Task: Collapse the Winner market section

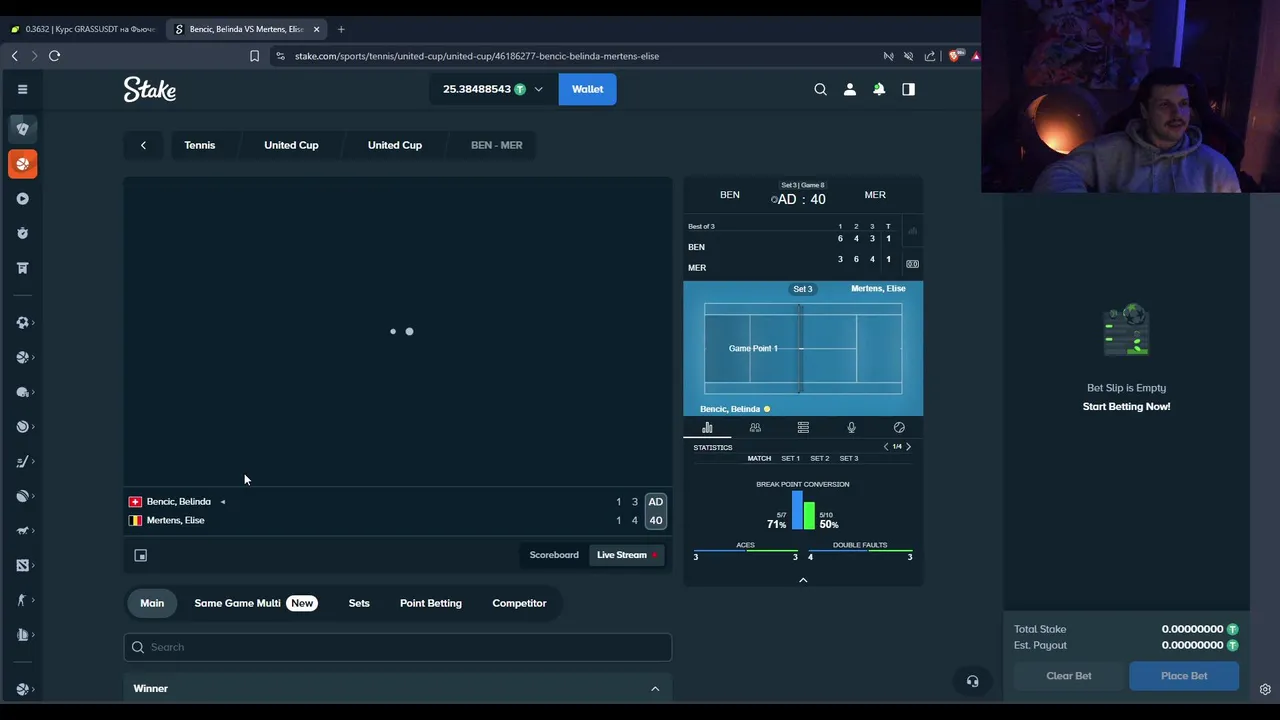Action: (655, 688)
